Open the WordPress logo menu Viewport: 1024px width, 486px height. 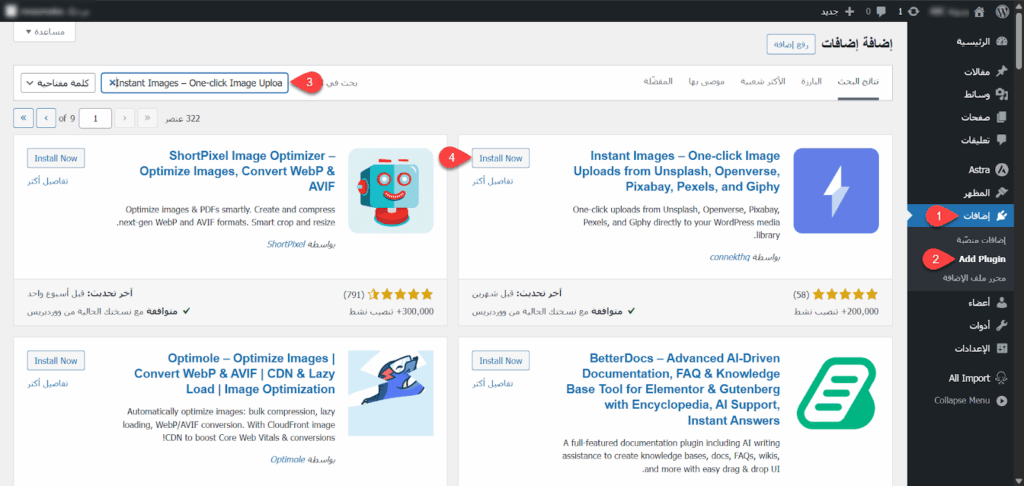tap(1002, 11)
